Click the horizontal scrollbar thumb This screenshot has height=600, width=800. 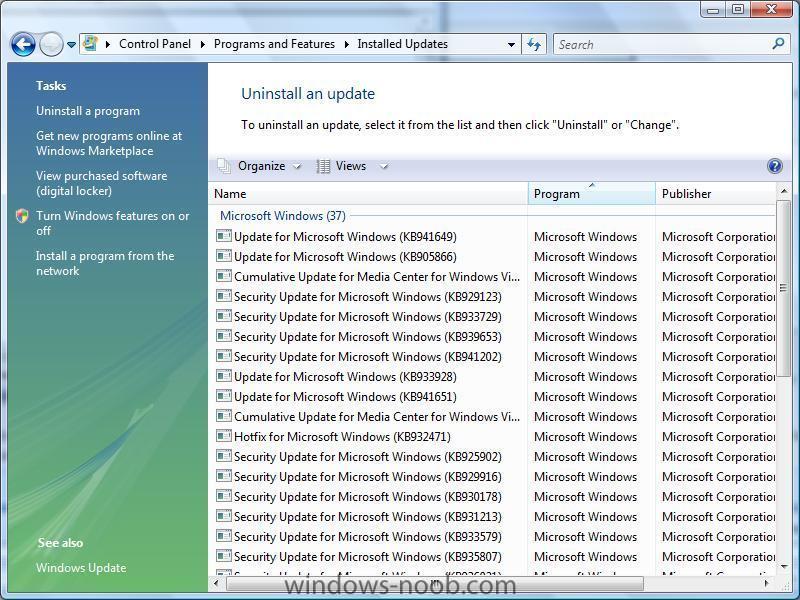pyautogui.click(x=435, y=582)
